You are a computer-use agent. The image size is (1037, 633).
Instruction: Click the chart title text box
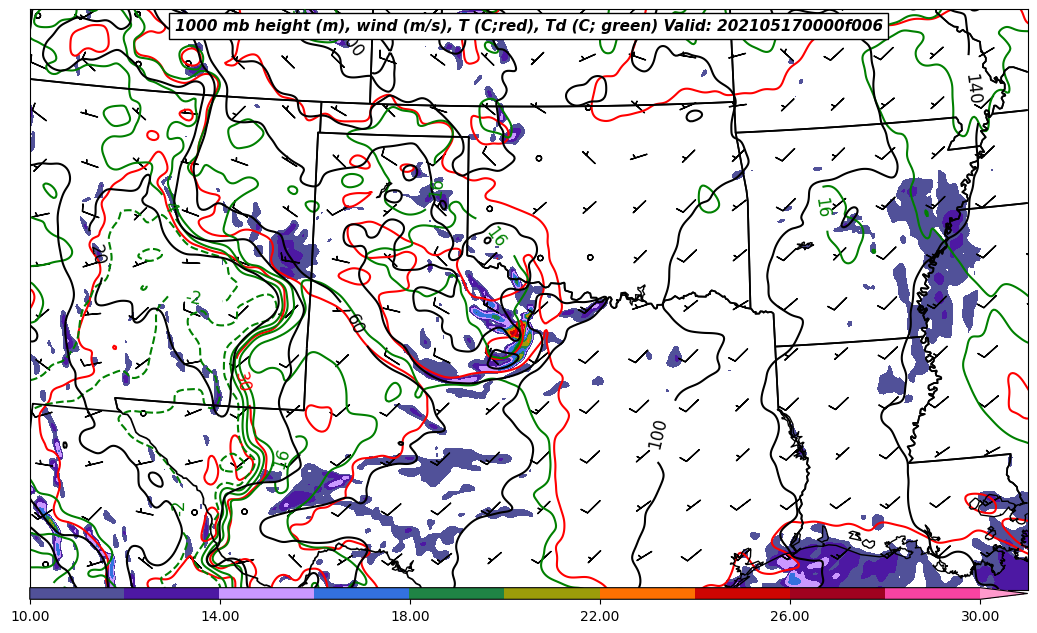point(529,26)
